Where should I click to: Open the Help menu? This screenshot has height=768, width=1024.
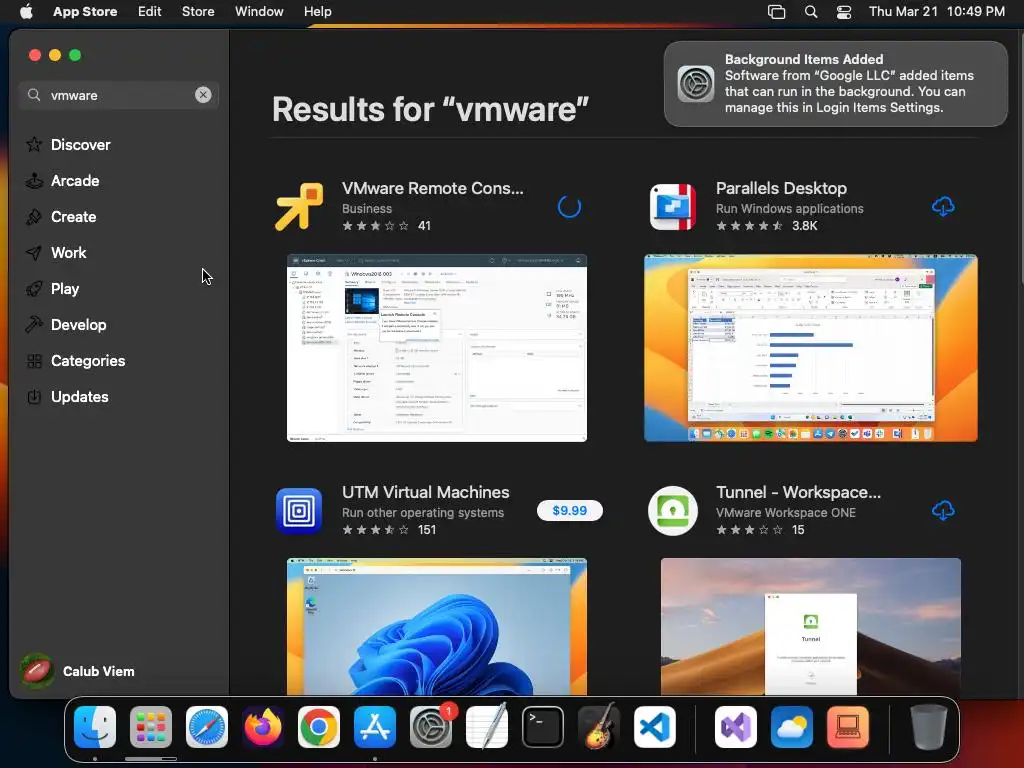point(317,12)
